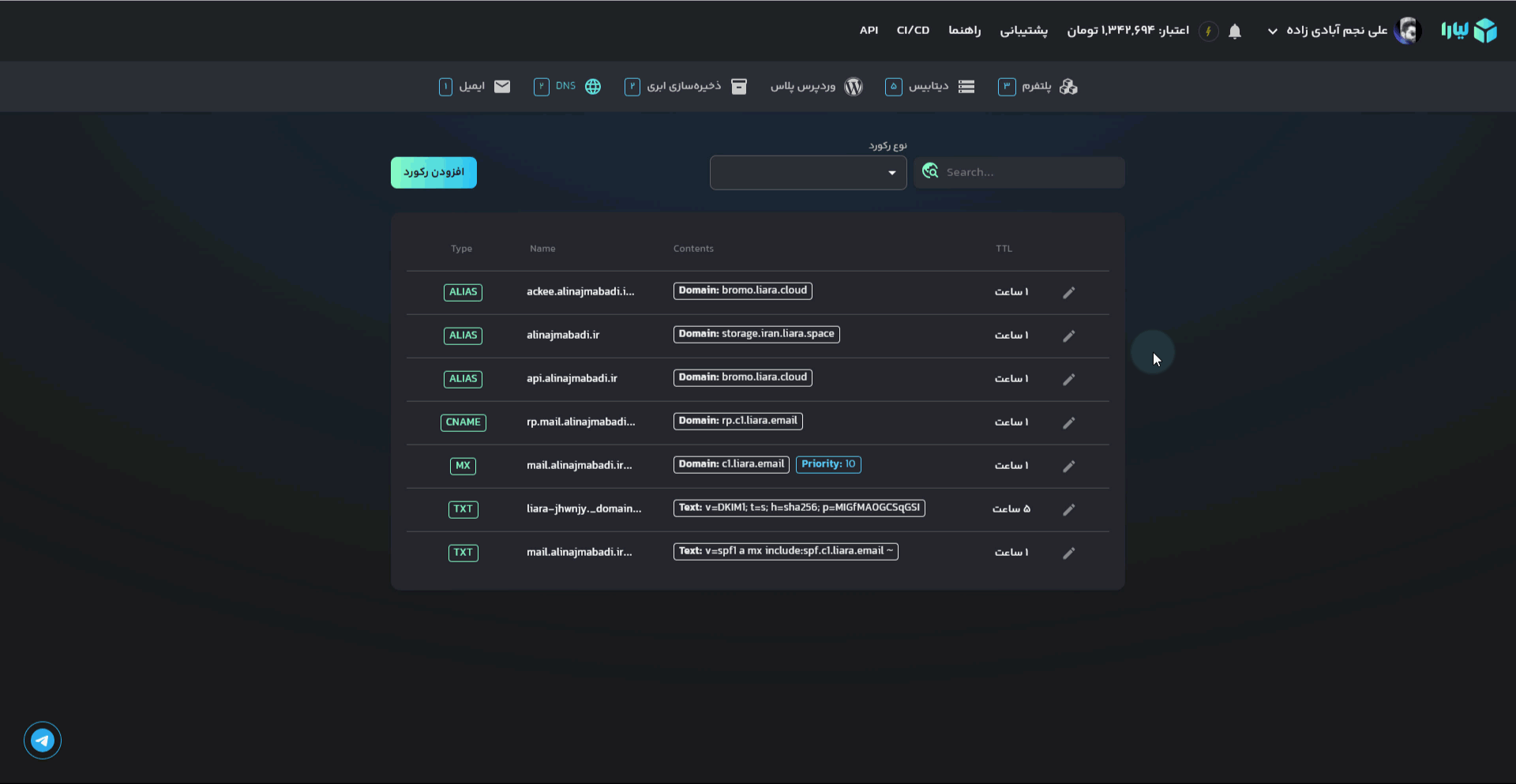Click the Name column header
The height and width of the screenshot is (784, 1516).
542,249
